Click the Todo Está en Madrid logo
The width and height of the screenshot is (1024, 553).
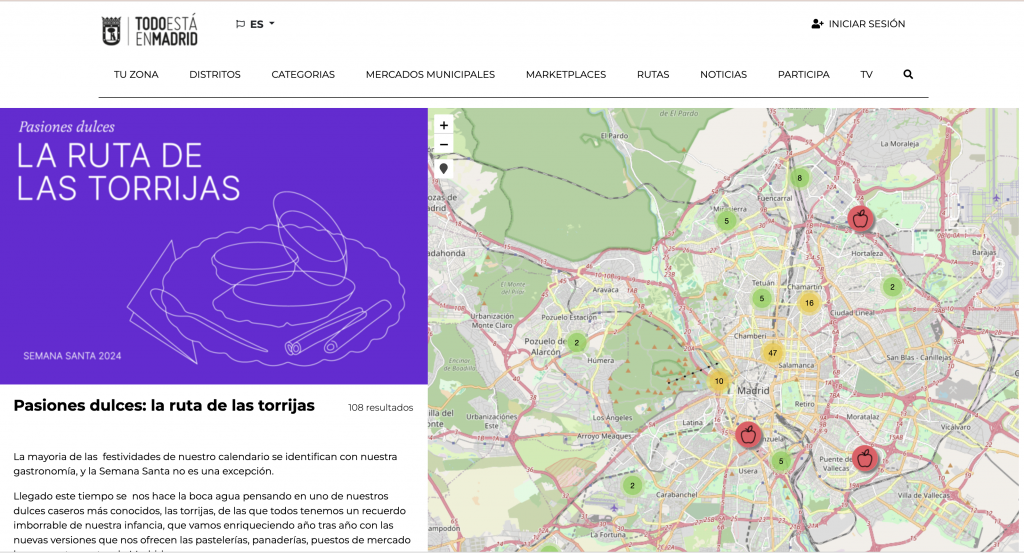(150, 31)
